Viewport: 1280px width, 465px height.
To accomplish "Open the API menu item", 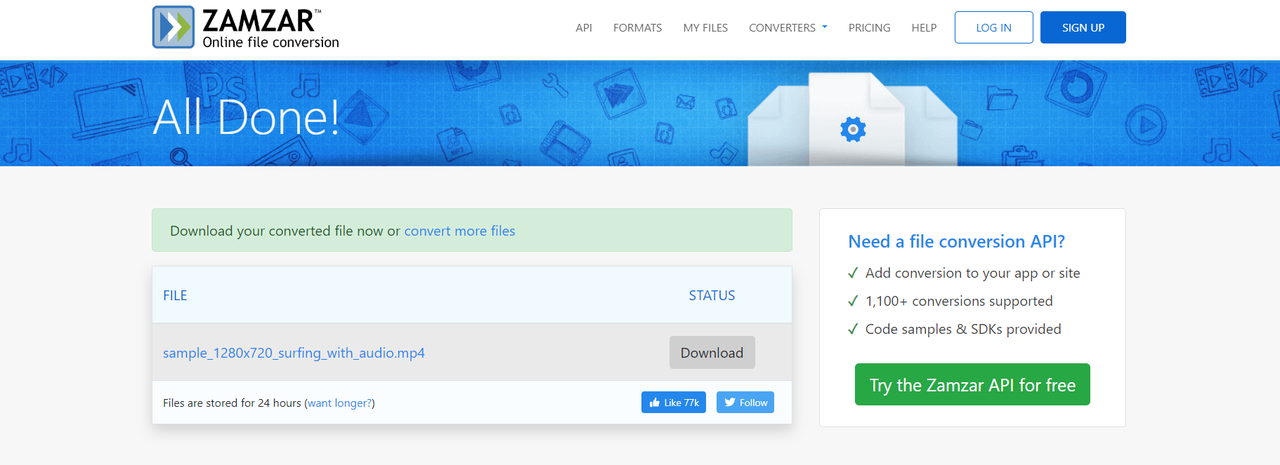I will pyautogui.click(x=584, y=28).
